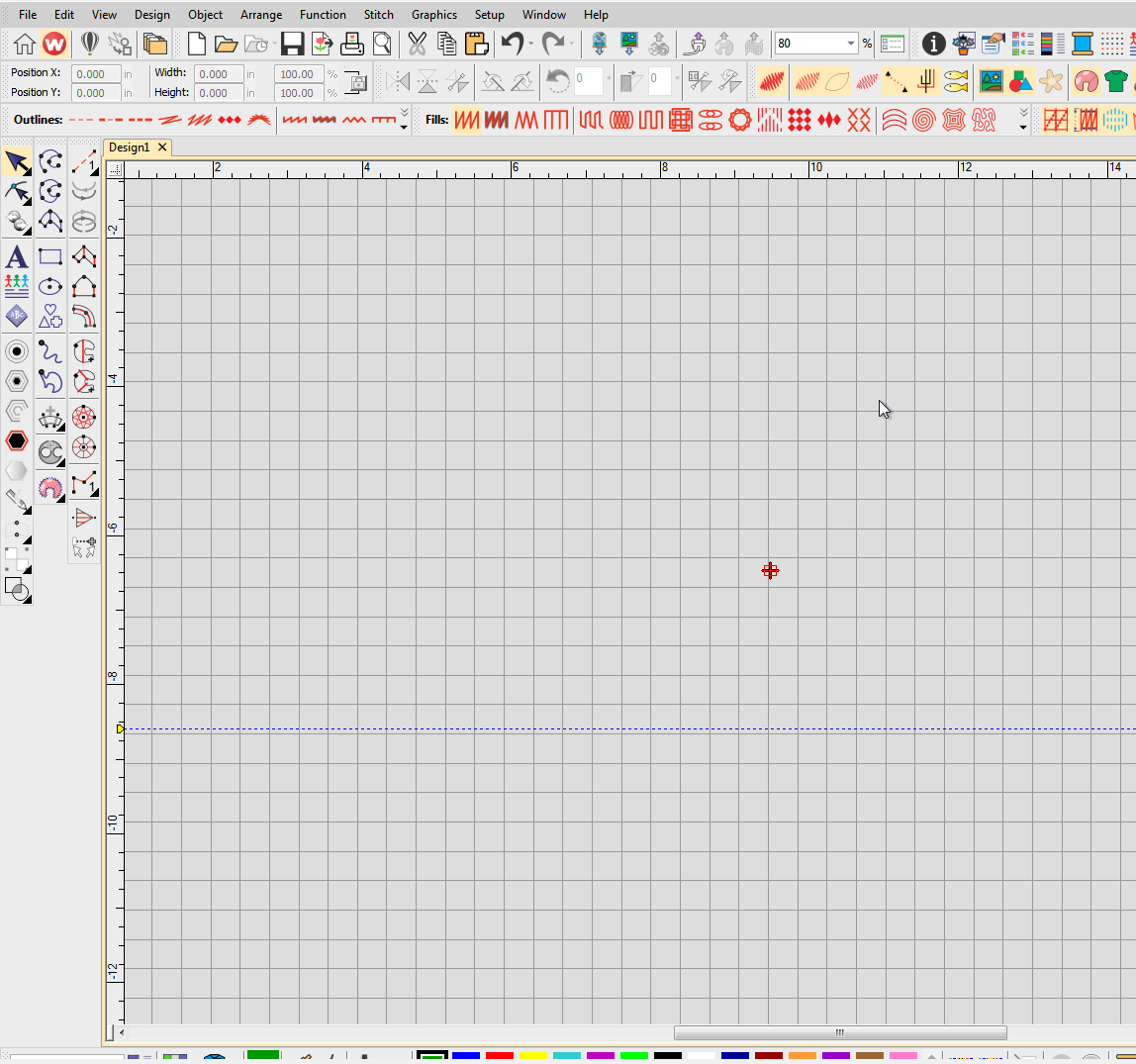The height and width of the screenshot is (1064, 1136).
Task: Open the zoom percentage dropdown
Action: coord(850,44)
